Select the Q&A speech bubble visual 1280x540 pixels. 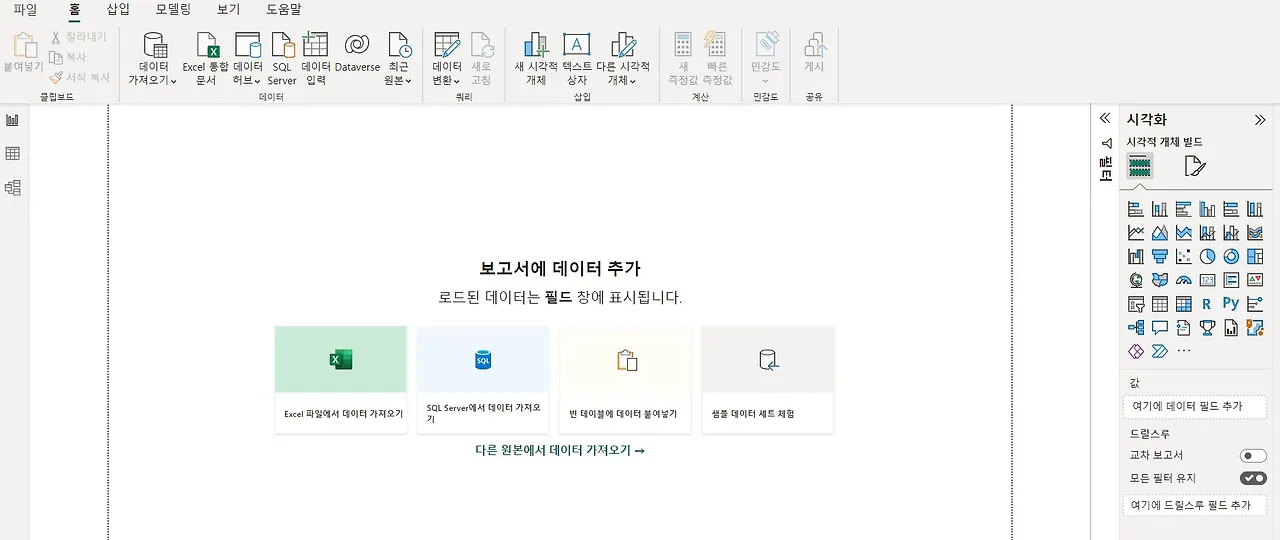(1160, 327)
